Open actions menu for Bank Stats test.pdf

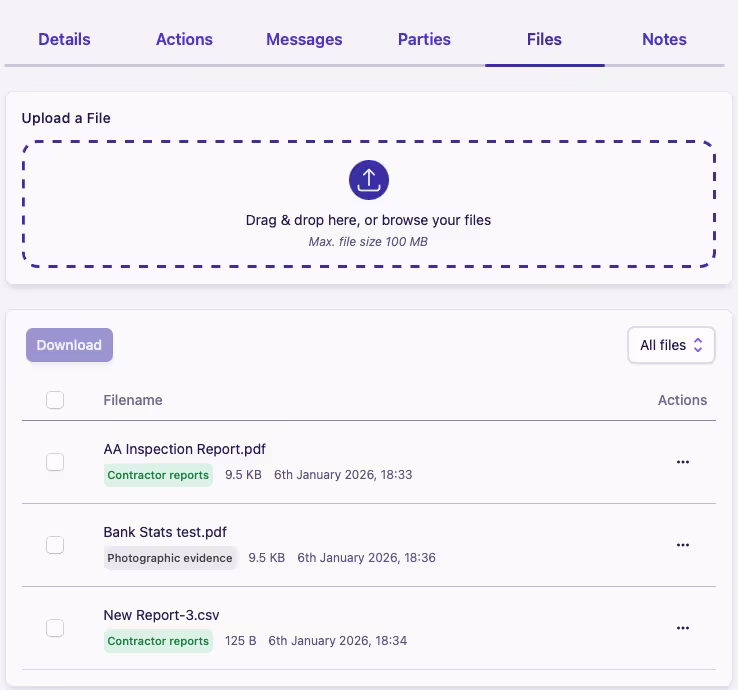[683, 545]
